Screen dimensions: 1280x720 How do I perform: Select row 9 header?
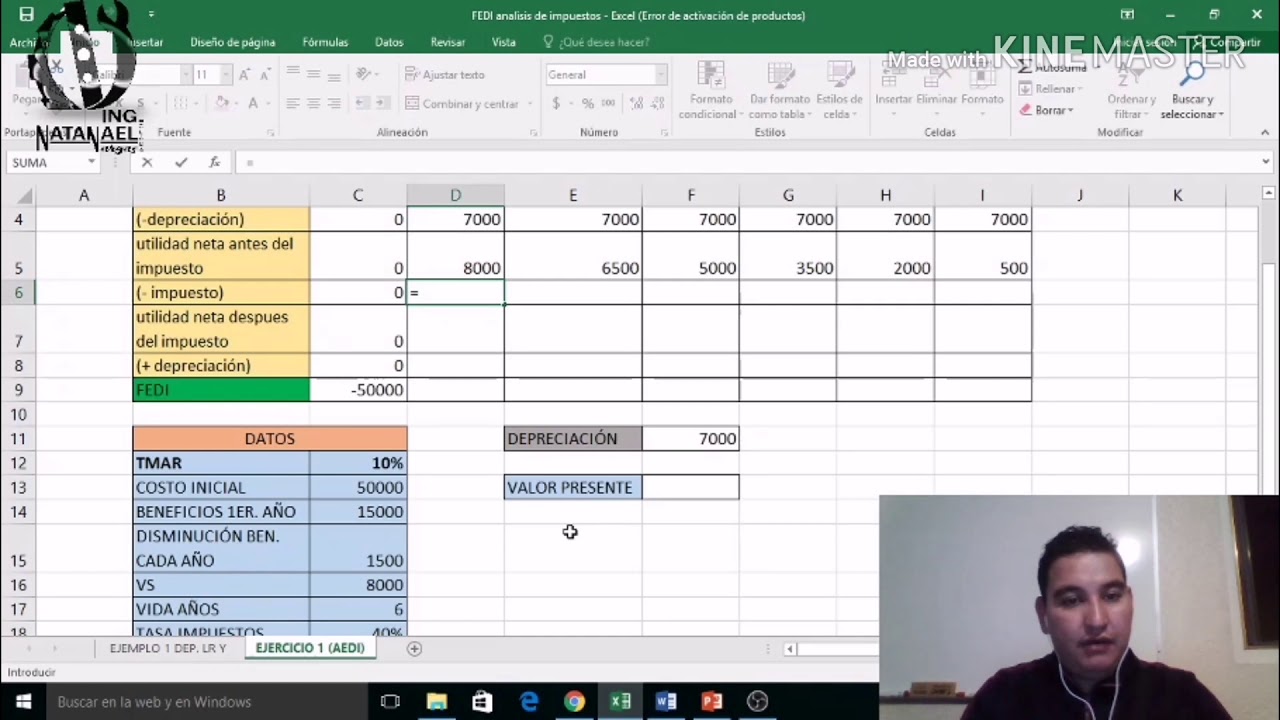tap(18, 390)
